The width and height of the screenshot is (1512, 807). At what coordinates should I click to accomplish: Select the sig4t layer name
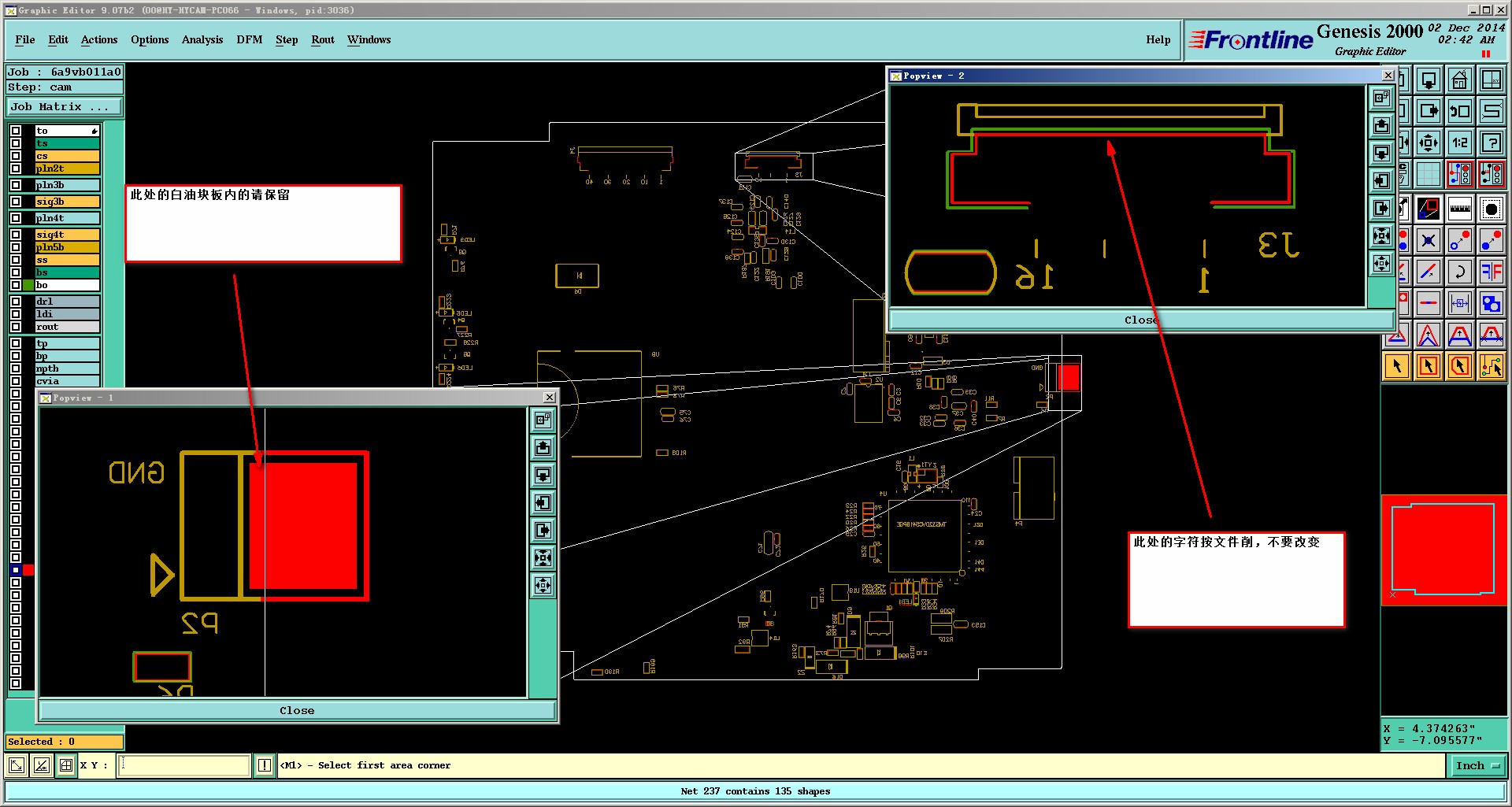(x=67, y=235)
